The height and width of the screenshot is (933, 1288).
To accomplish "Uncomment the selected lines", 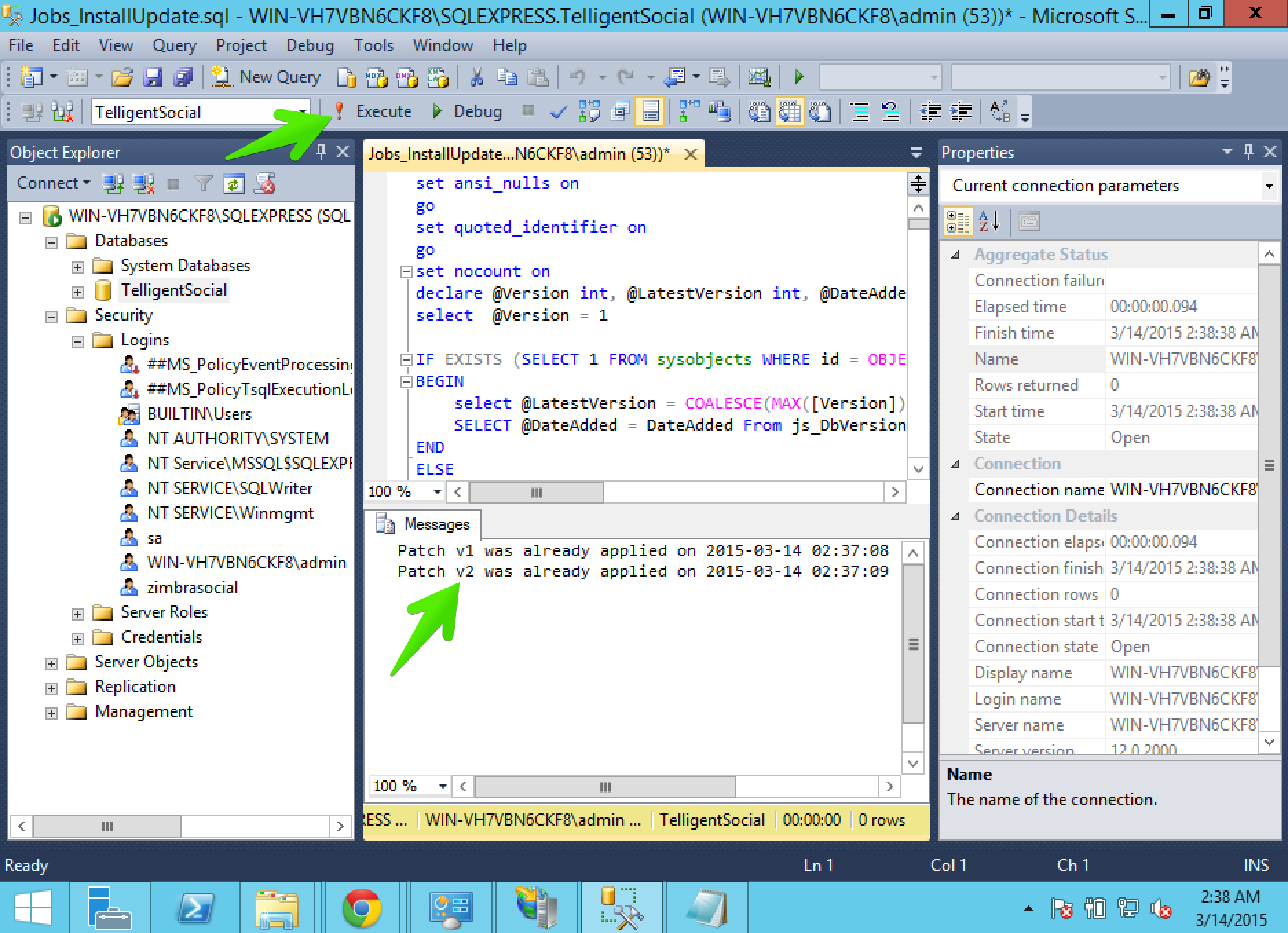I will pos(890,111).
